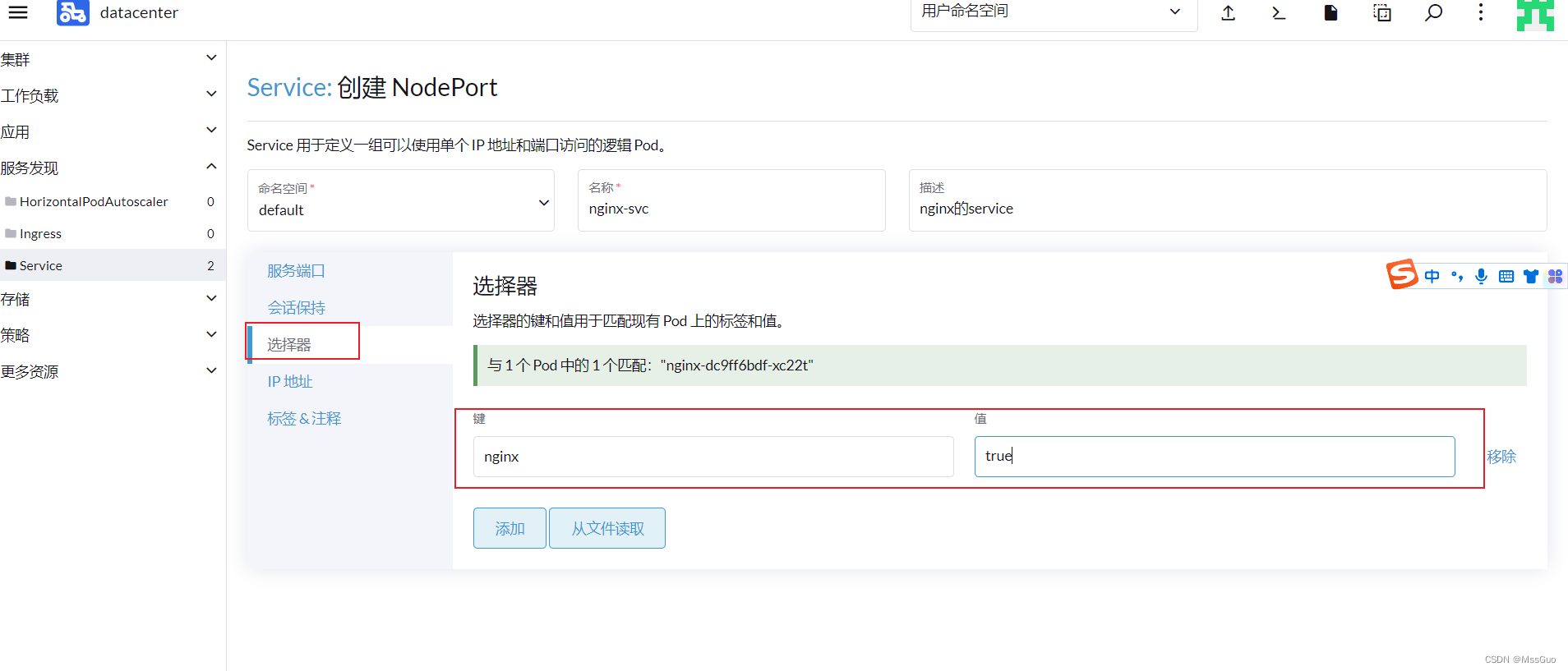Click the 描述 field with nginx的service

coord(1228,200)
